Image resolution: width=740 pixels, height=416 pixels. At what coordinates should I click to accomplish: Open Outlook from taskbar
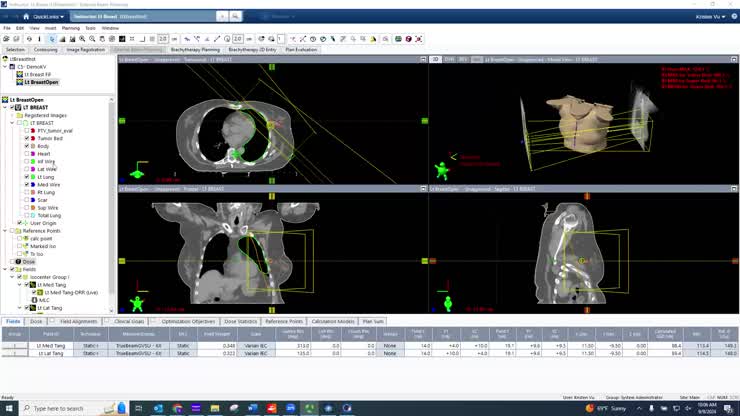pyautogui.click(x=158, y=408)
